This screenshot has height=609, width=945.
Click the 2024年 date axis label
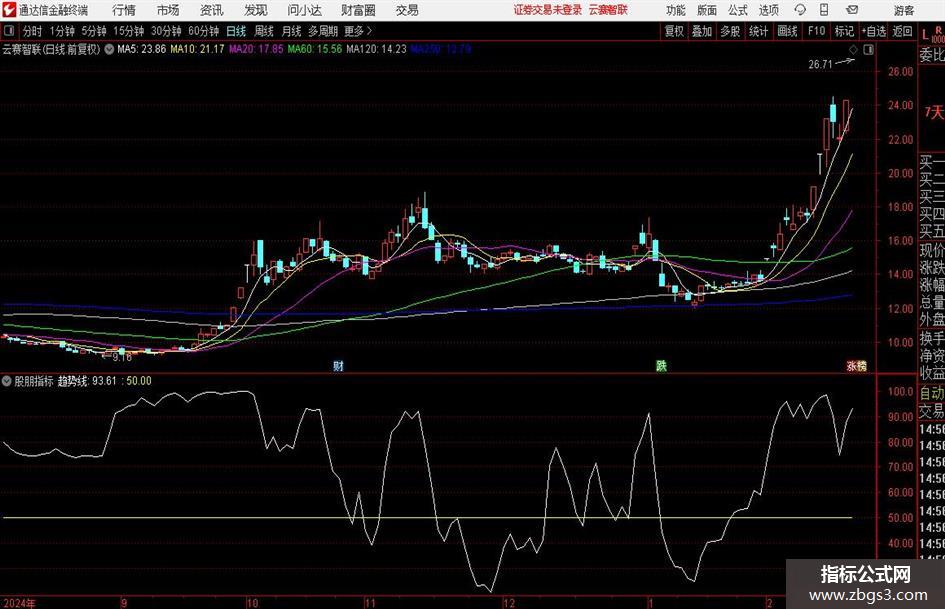pyautogui.click(x=19, y=603)
